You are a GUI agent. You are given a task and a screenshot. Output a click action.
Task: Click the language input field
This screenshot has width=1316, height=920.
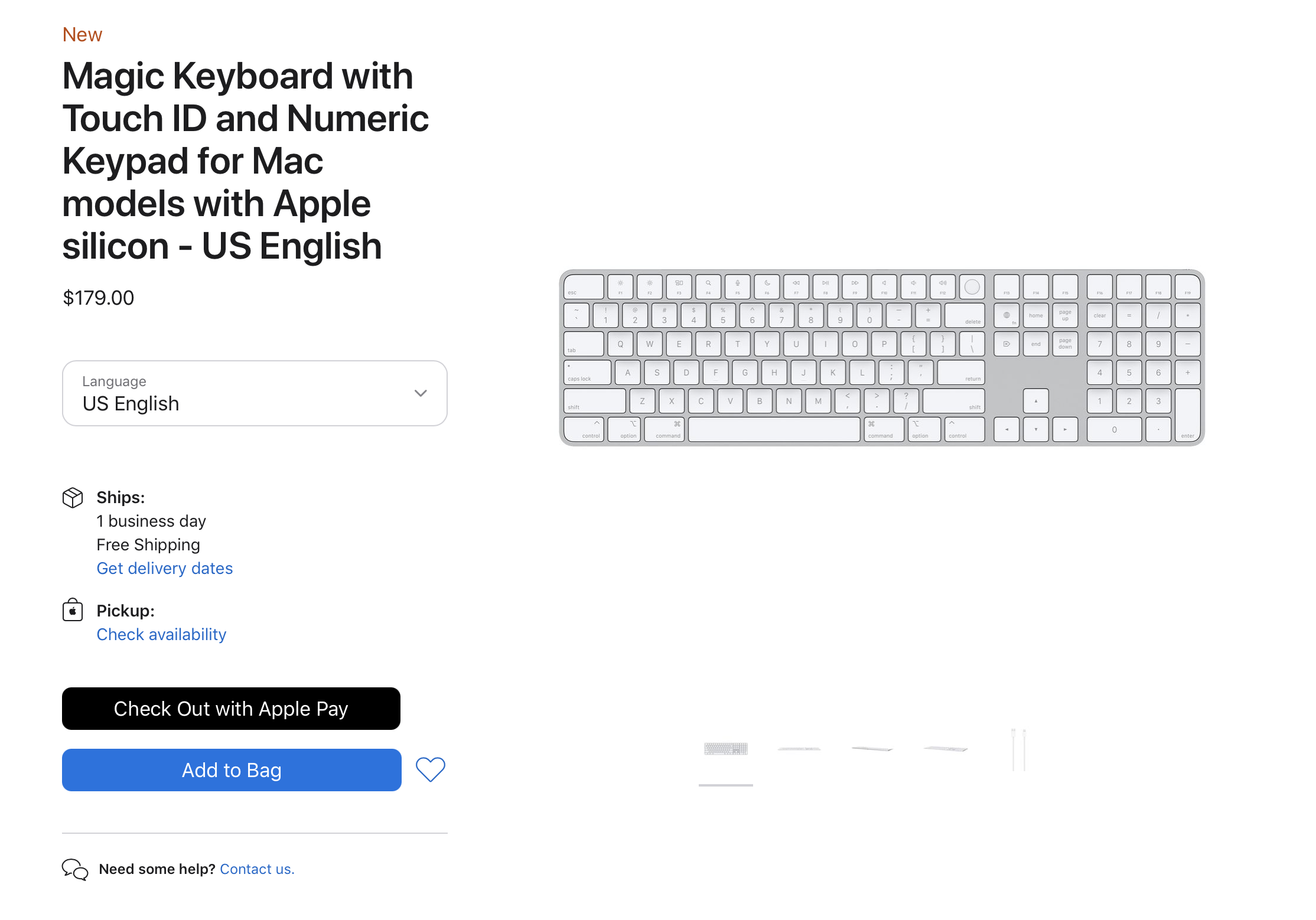pos(254,393)
